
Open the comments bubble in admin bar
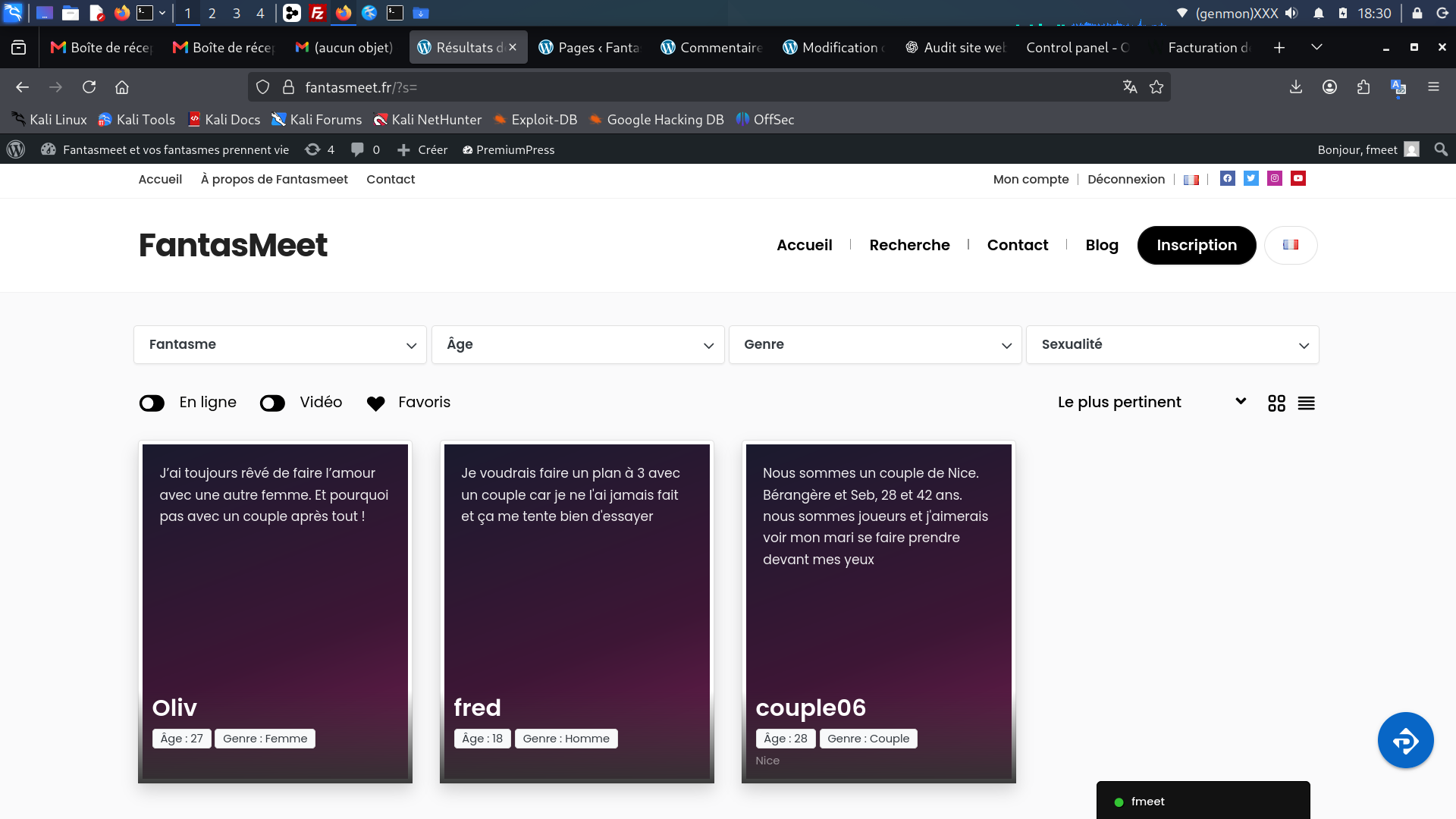[366, 149]
